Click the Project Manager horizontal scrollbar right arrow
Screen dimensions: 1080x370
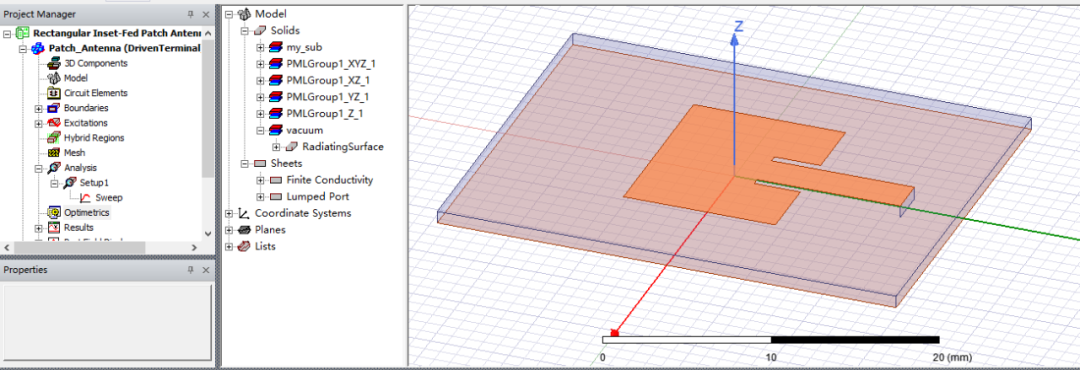pyautogui.click(x=195, y=247)
